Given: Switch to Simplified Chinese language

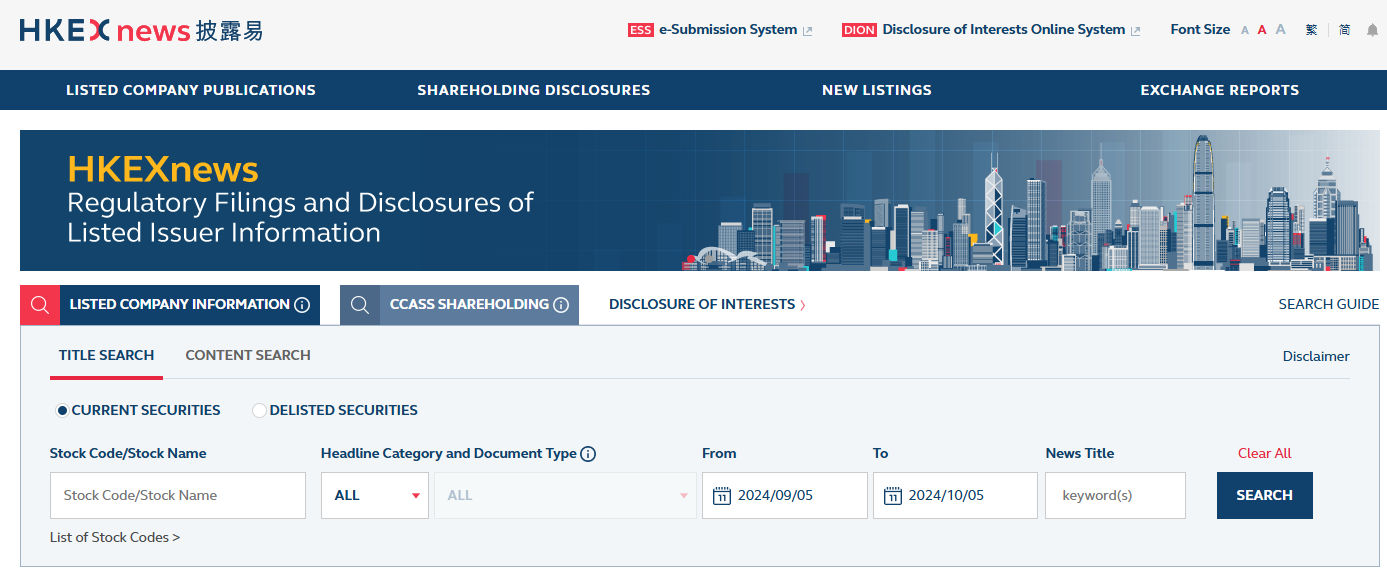Looking at the screenshot, I should pos(1344,30).
